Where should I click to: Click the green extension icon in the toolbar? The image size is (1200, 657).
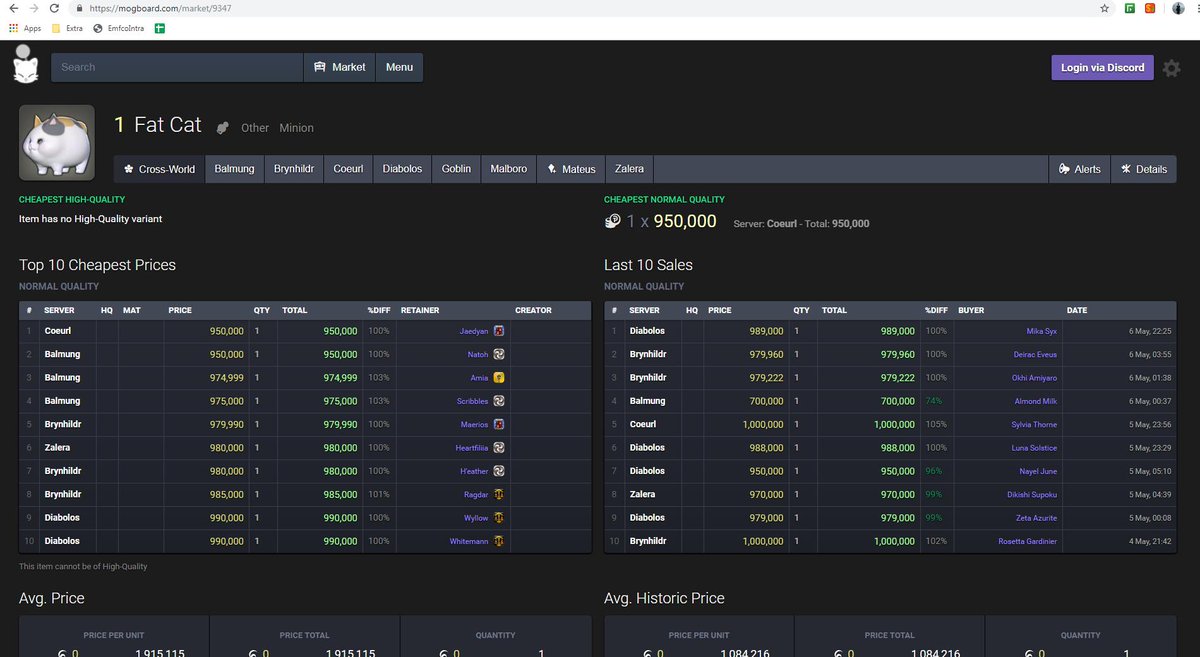(x=1129, y=8)
